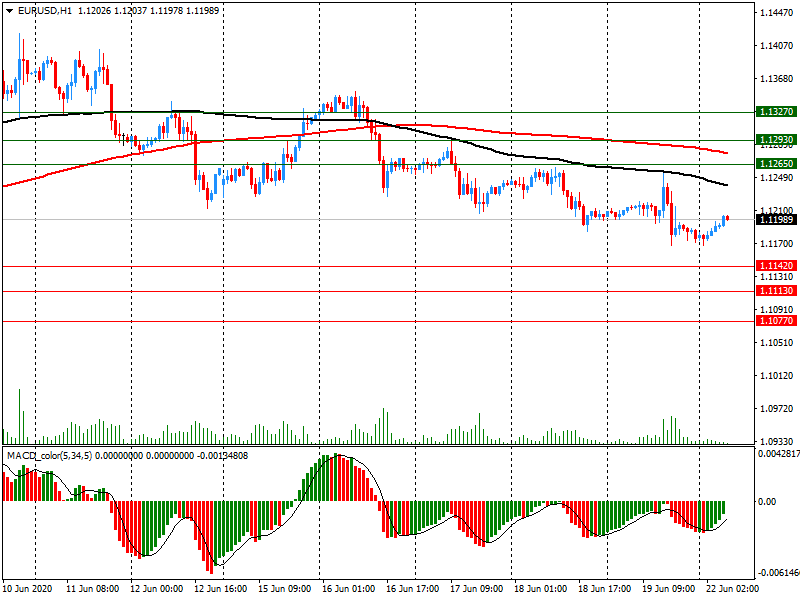Select the red 1.11130 price level tag
This screenshot has height=600, width=800.
[776, 291]
